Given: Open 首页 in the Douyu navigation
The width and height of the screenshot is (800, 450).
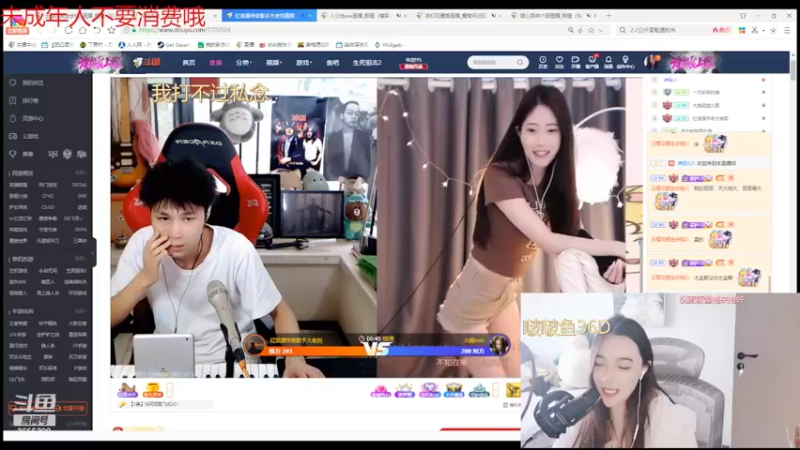Looking at the screenshot, I should point(189,63).
